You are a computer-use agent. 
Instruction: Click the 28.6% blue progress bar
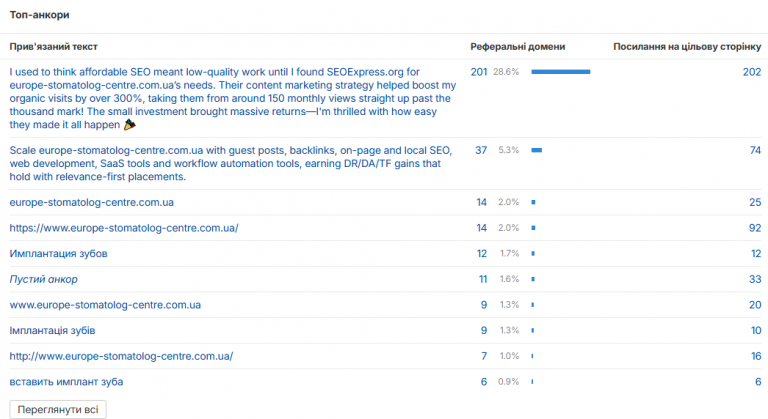(561, 72)
